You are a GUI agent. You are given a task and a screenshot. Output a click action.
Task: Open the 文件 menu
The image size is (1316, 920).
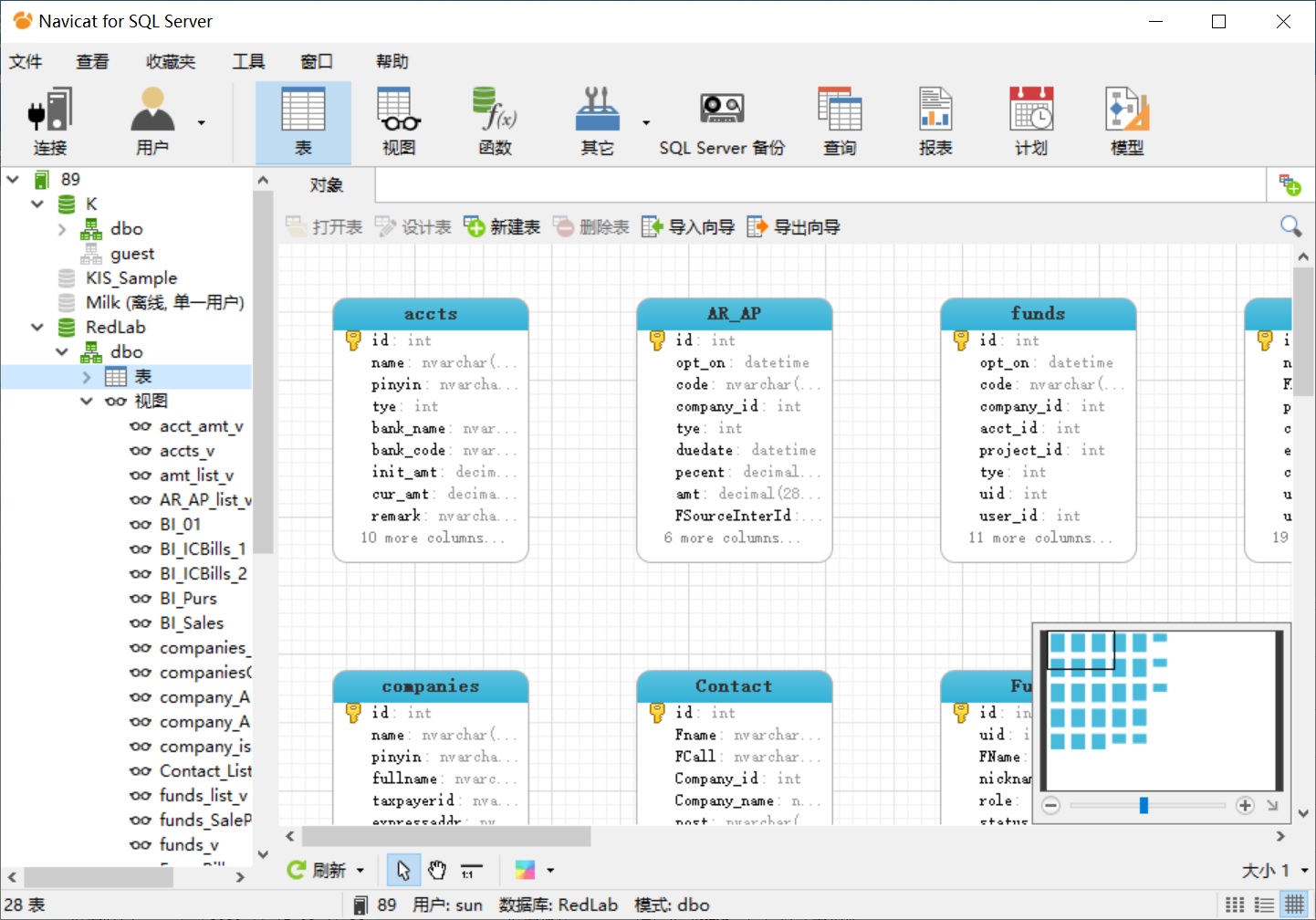tap(26, 61)
